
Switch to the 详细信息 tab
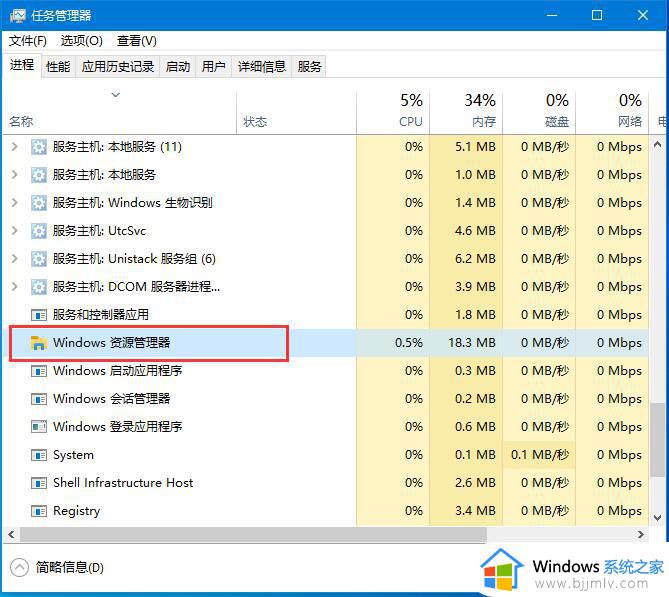(262, 67)
